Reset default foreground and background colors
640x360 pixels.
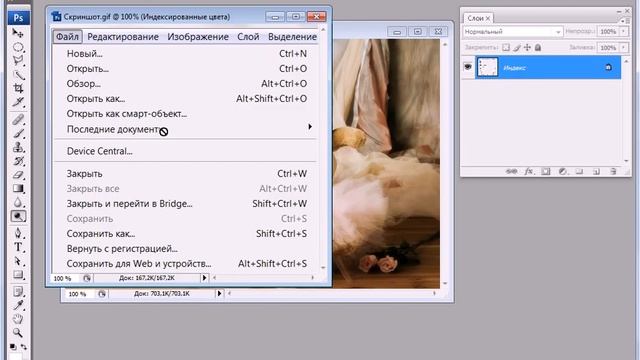pos(13,347)
